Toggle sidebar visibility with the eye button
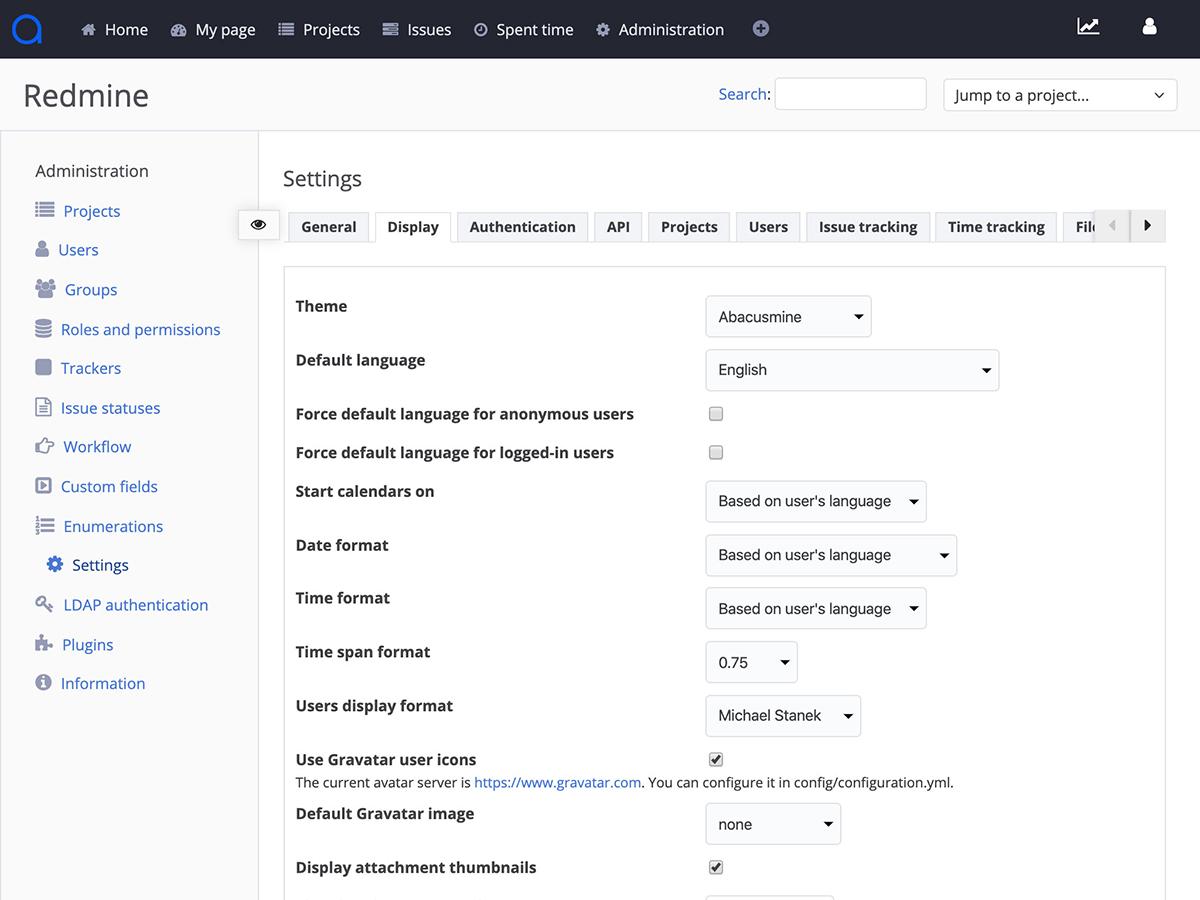The image size is (1200, 900). pyautogui.click(x=258, y=225)
